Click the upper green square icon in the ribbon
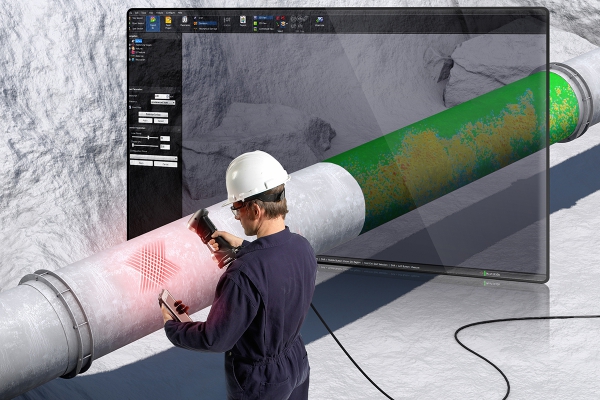Screen dimensions: 600x400 255,23
